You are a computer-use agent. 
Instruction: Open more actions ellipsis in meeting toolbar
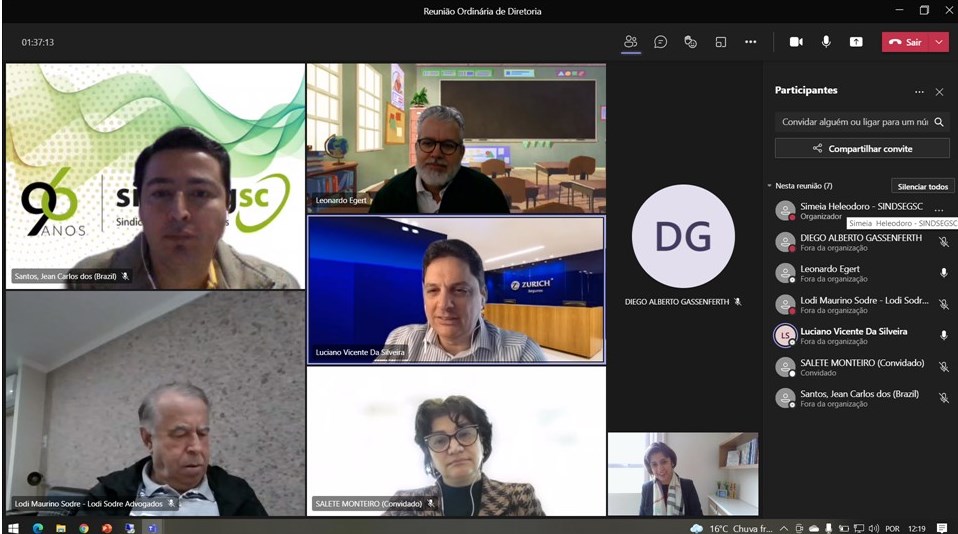(750, 42)
